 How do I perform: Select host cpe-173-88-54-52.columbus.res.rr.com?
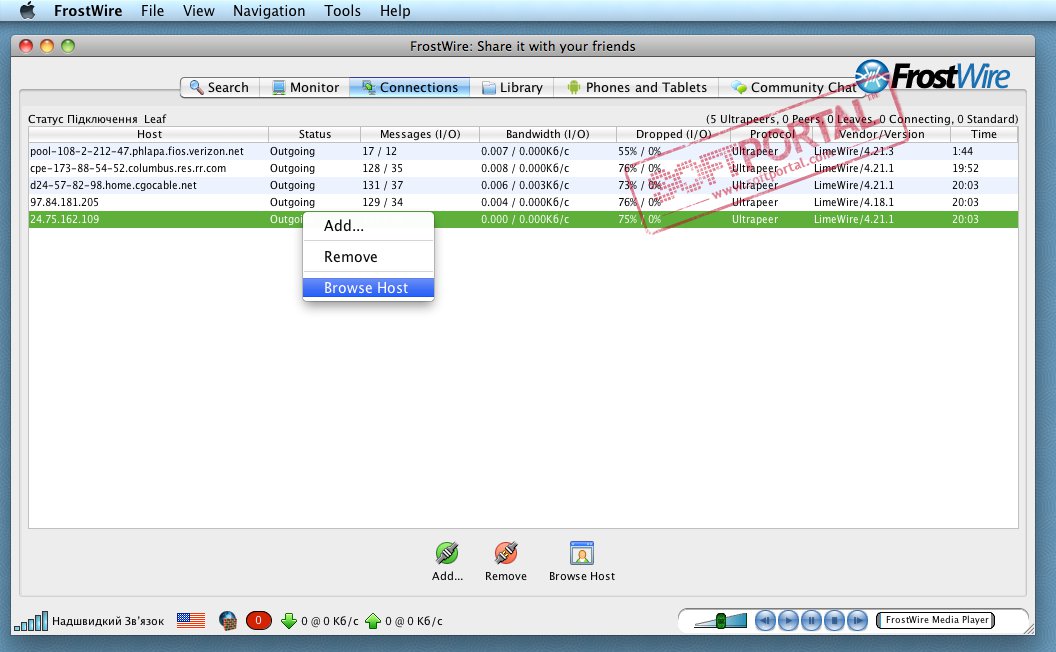(x=128, y=168)
